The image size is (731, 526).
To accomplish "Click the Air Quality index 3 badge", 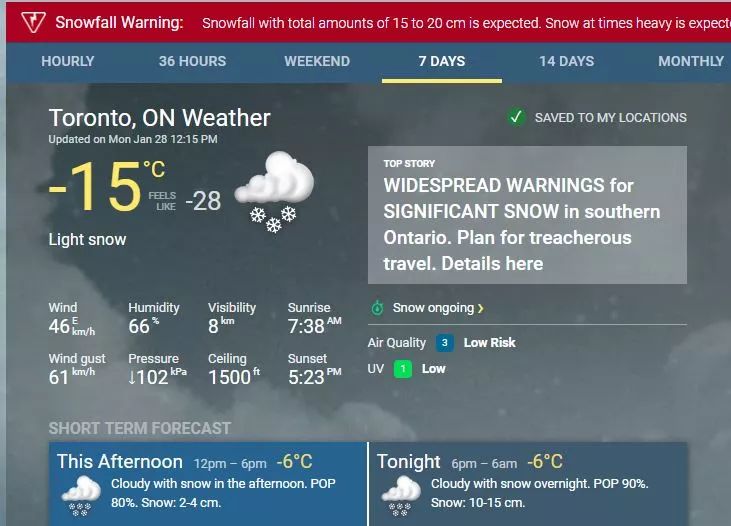I will [445, 342].
